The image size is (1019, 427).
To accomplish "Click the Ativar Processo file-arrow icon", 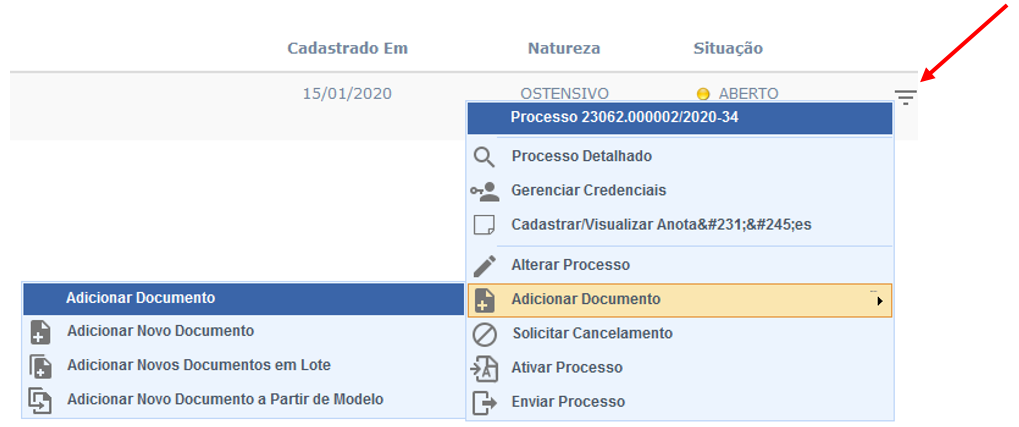I will (x=484, y=368).
